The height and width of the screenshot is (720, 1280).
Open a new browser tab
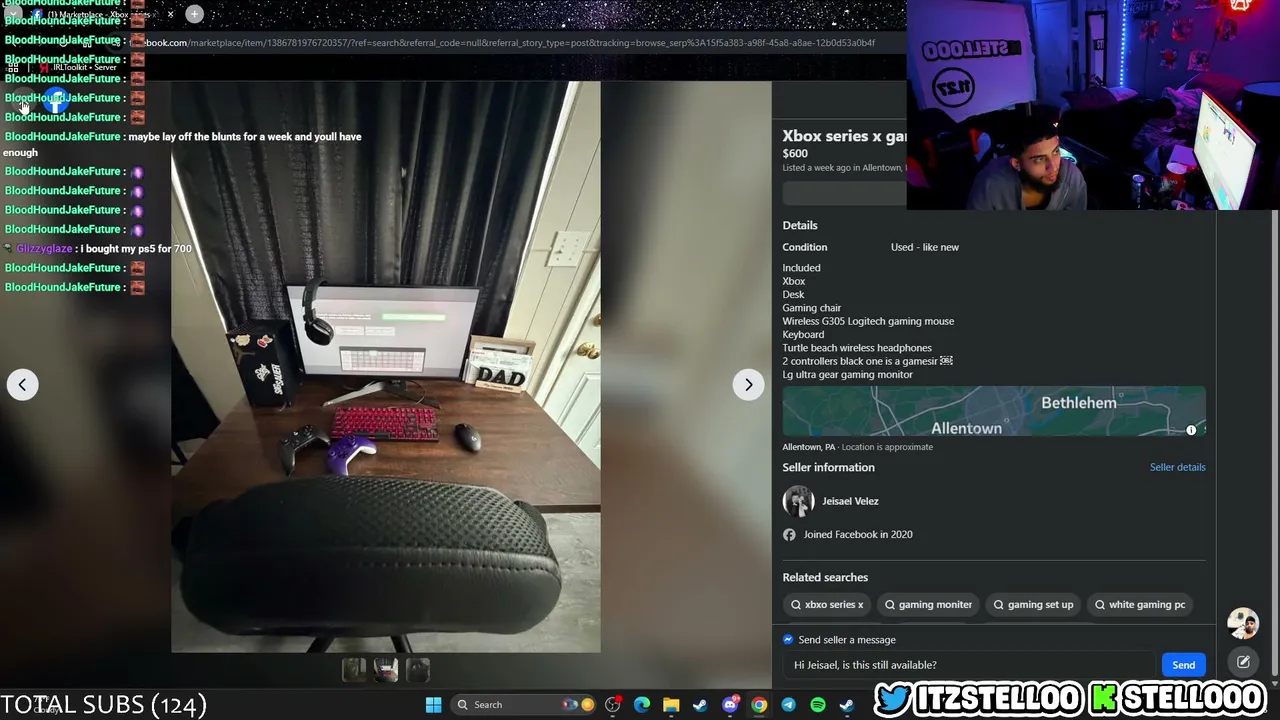pyautogui.click(x=194, y=14)
